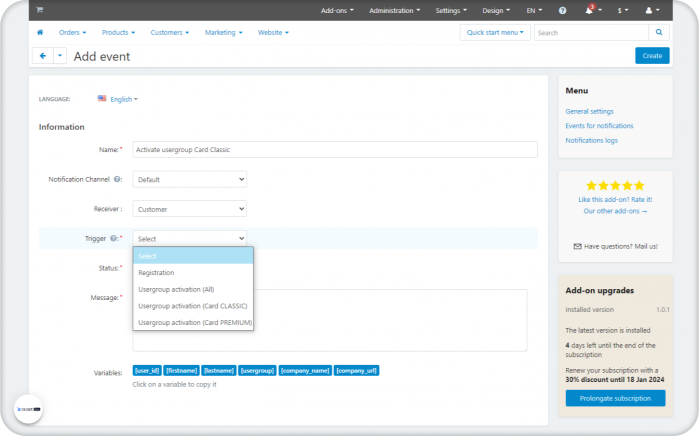This screenshot has width=700, height=436.
Task: Go to the Home dashboard icon
Action: pyautogui.click(x=40, y=32)
